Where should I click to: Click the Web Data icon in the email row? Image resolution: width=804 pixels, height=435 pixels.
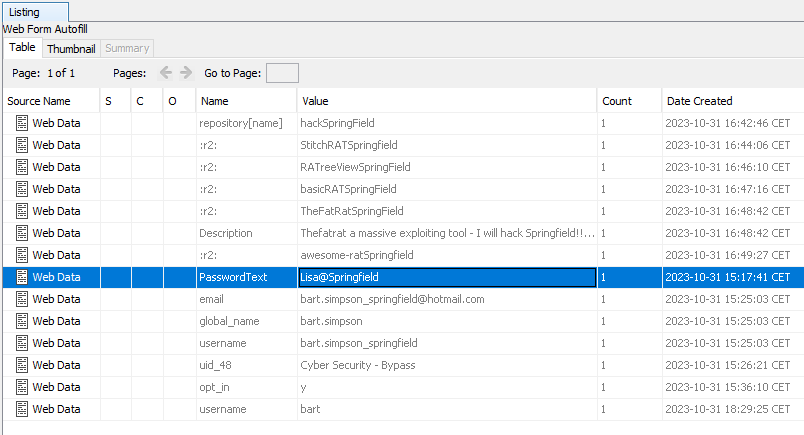(x=22, y=299)
